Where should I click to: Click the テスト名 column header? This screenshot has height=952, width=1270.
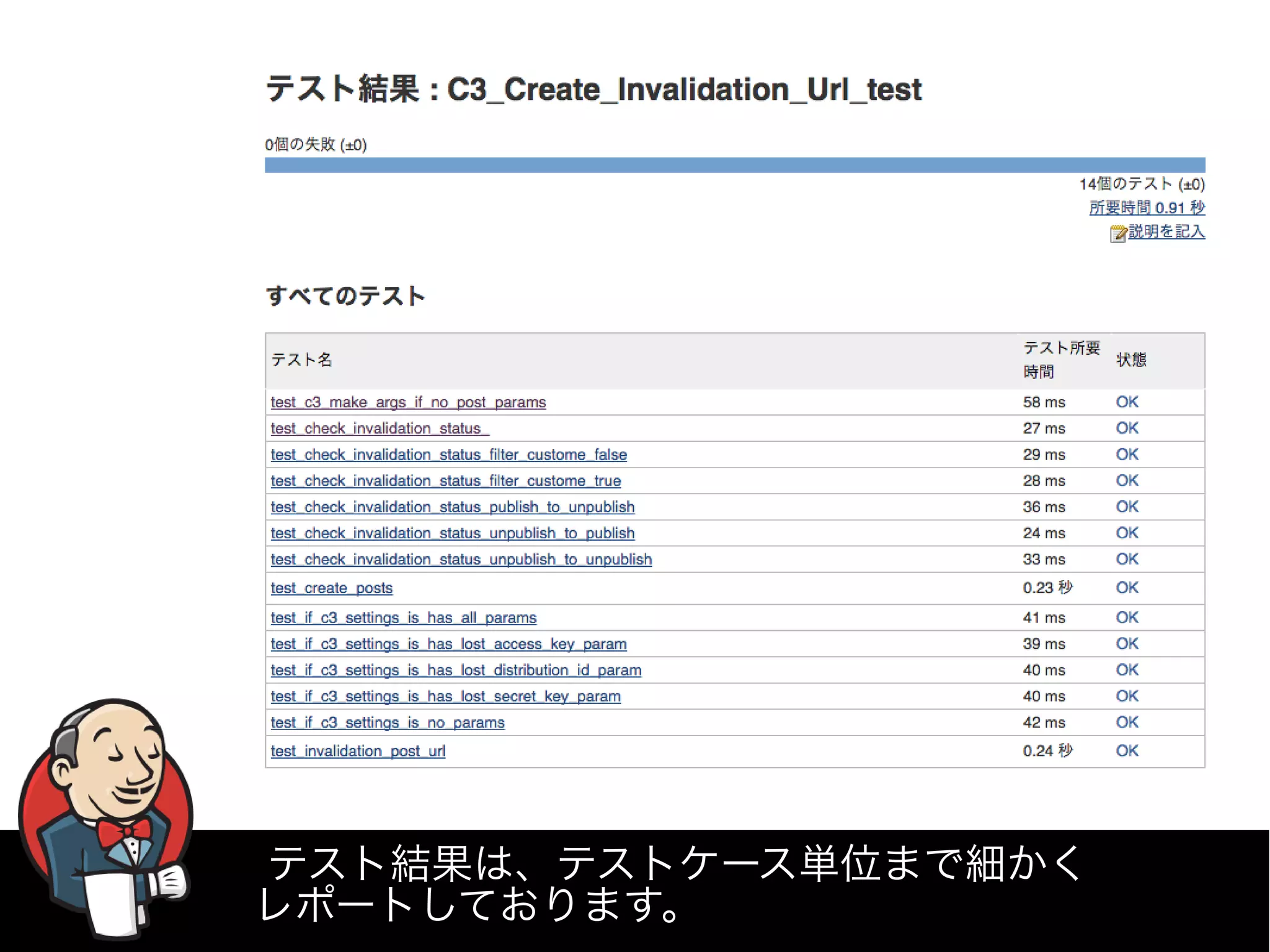pos(301,360)
